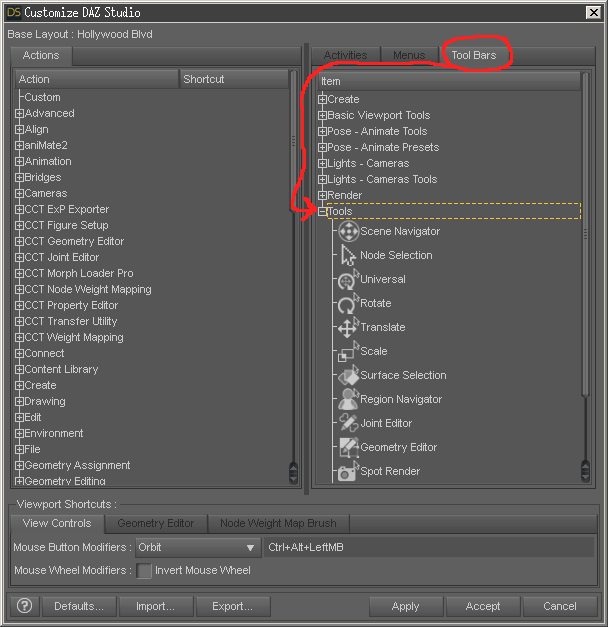Open Geometry Editor viewport shortcuts tab
Viewport: 608px width, 627px height.
pos(156,523)
